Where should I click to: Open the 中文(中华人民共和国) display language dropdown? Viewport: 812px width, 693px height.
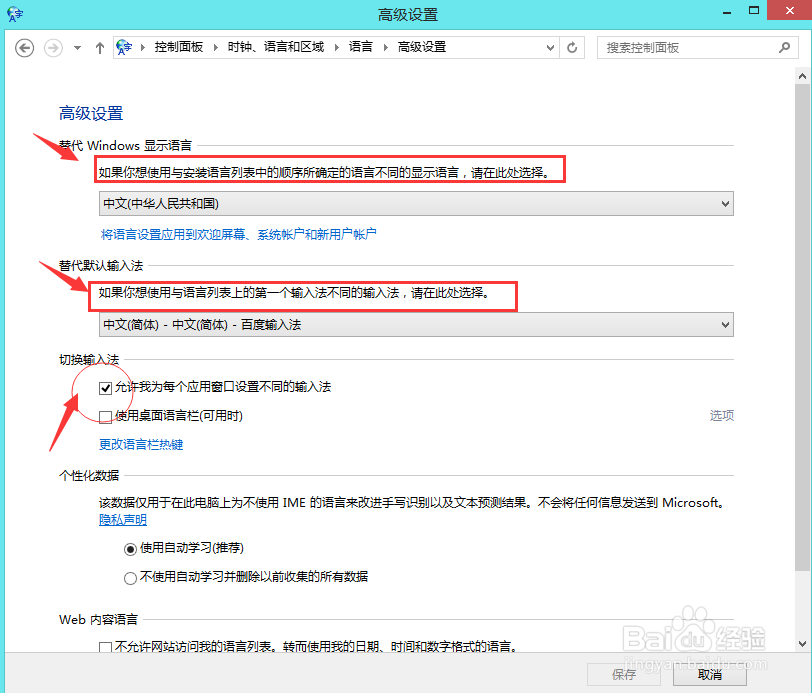[x=723, y=203]
